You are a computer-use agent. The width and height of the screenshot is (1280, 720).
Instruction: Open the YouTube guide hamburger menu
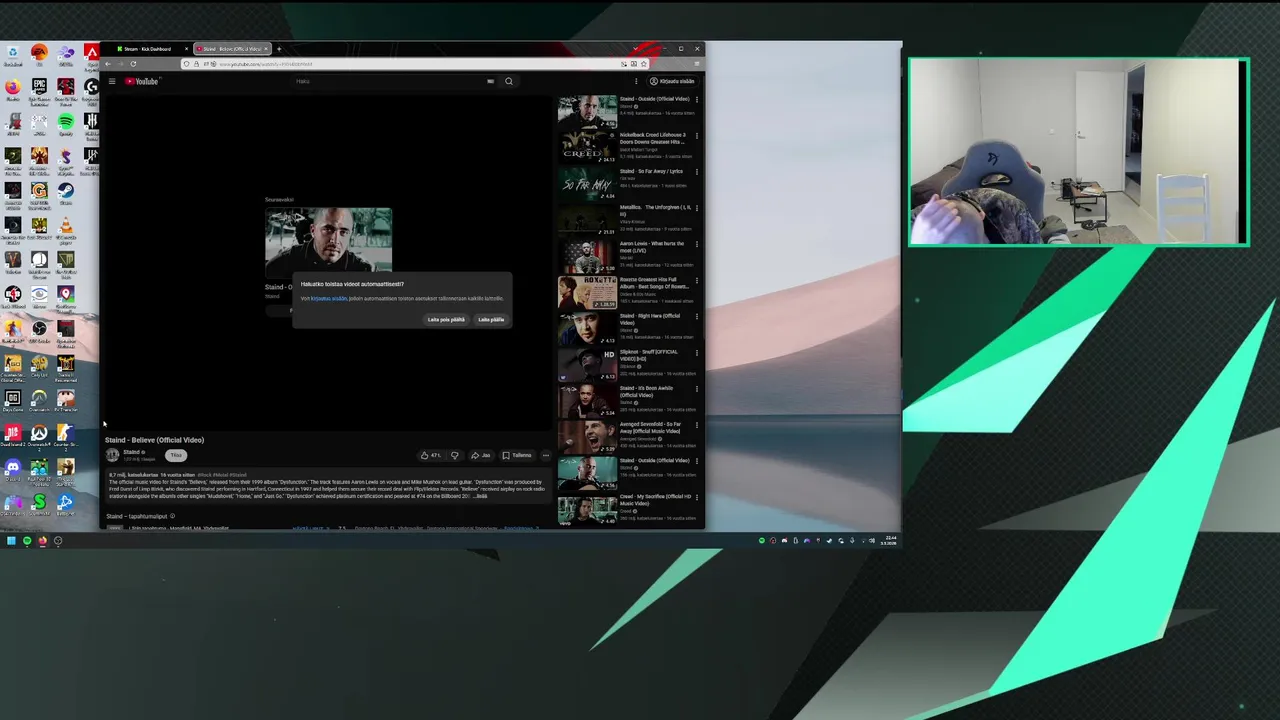(112, 81)
